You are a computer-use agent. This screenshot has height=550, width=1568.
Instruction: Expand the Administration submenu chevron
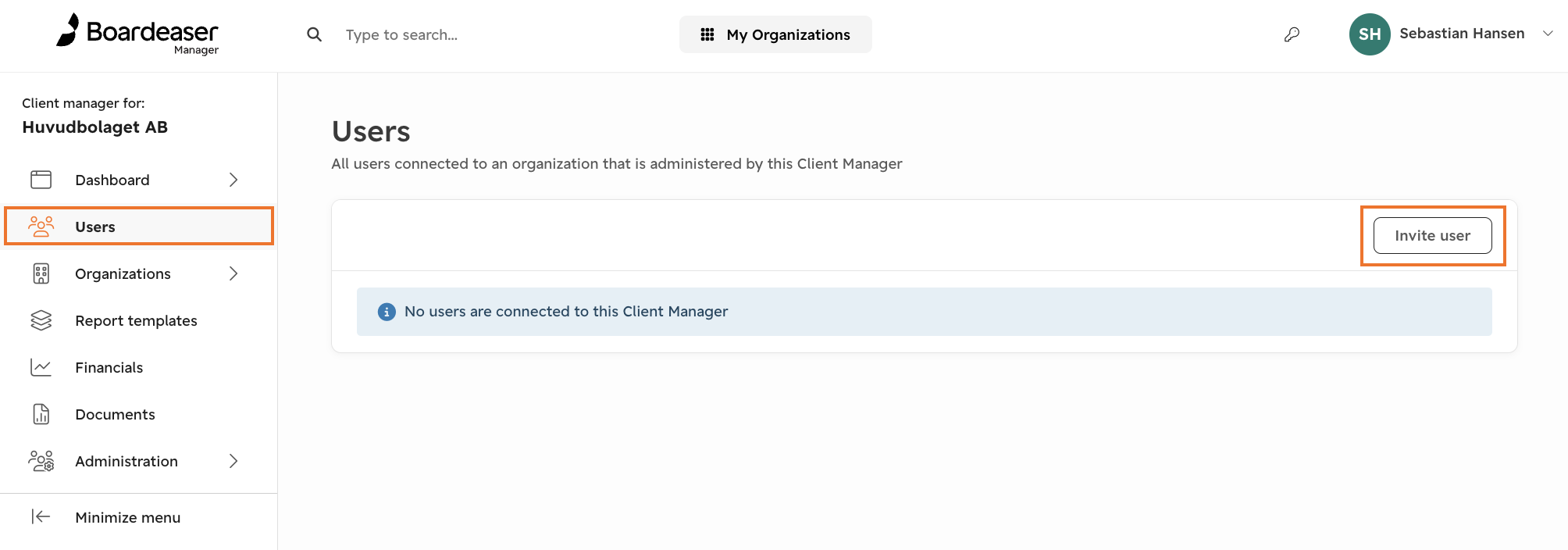point(233,461)
